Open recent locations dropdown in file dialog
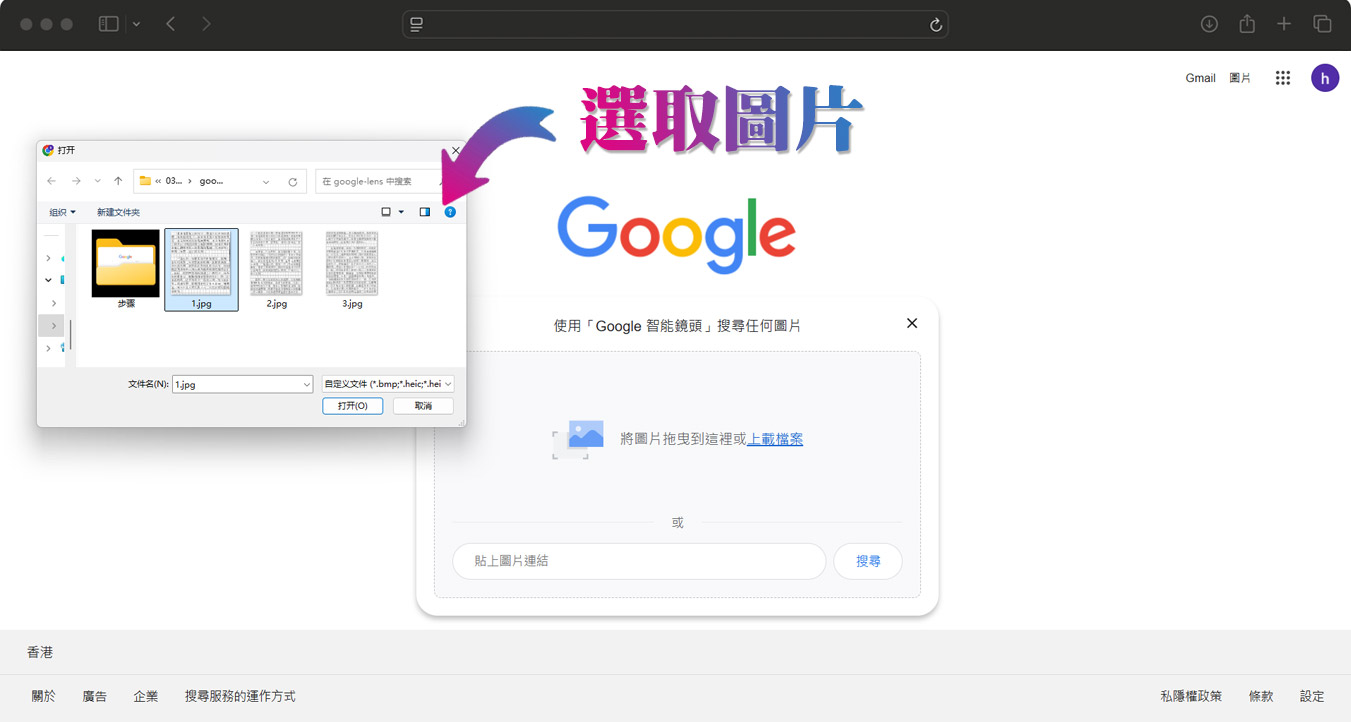Screen dimensions: 1351x722 [97, 181]
